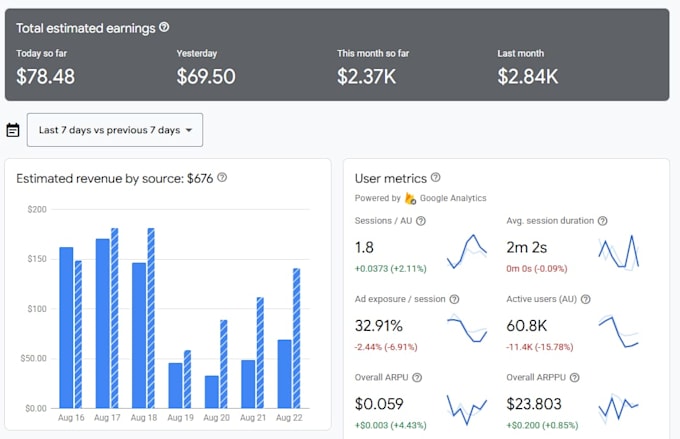Click the Overall ARPU sparkline chart
The image size is (680, 439).
click(467, 409)
